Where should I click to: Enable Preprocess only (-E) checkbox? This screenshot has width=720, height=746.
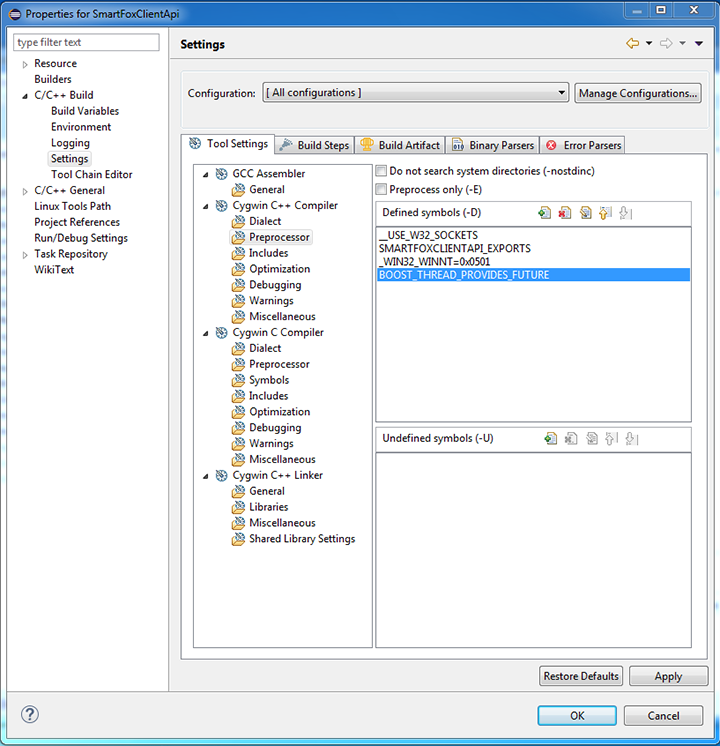point(381,189)
